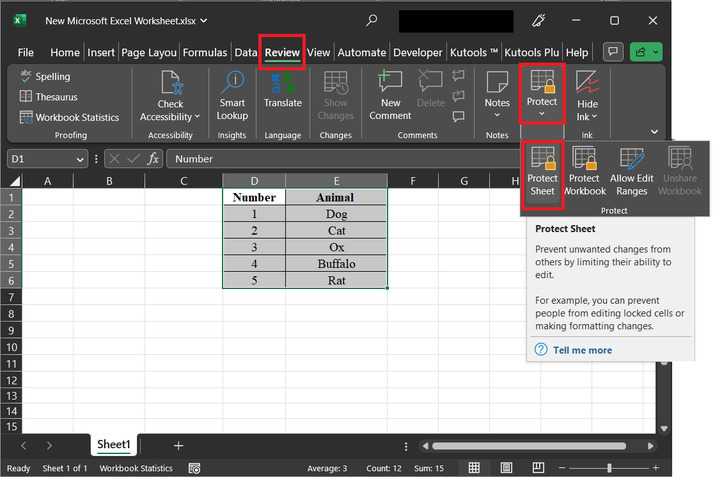Open Allow Edit Ranges
Viewport: 715px width, 477px height.
pos(631,171)
